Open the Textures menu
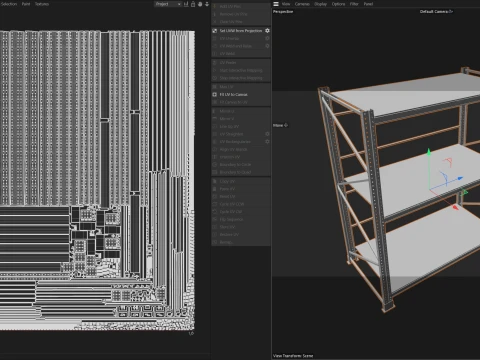The height and width of the screenshot is (360, 480). pos(42,4)
